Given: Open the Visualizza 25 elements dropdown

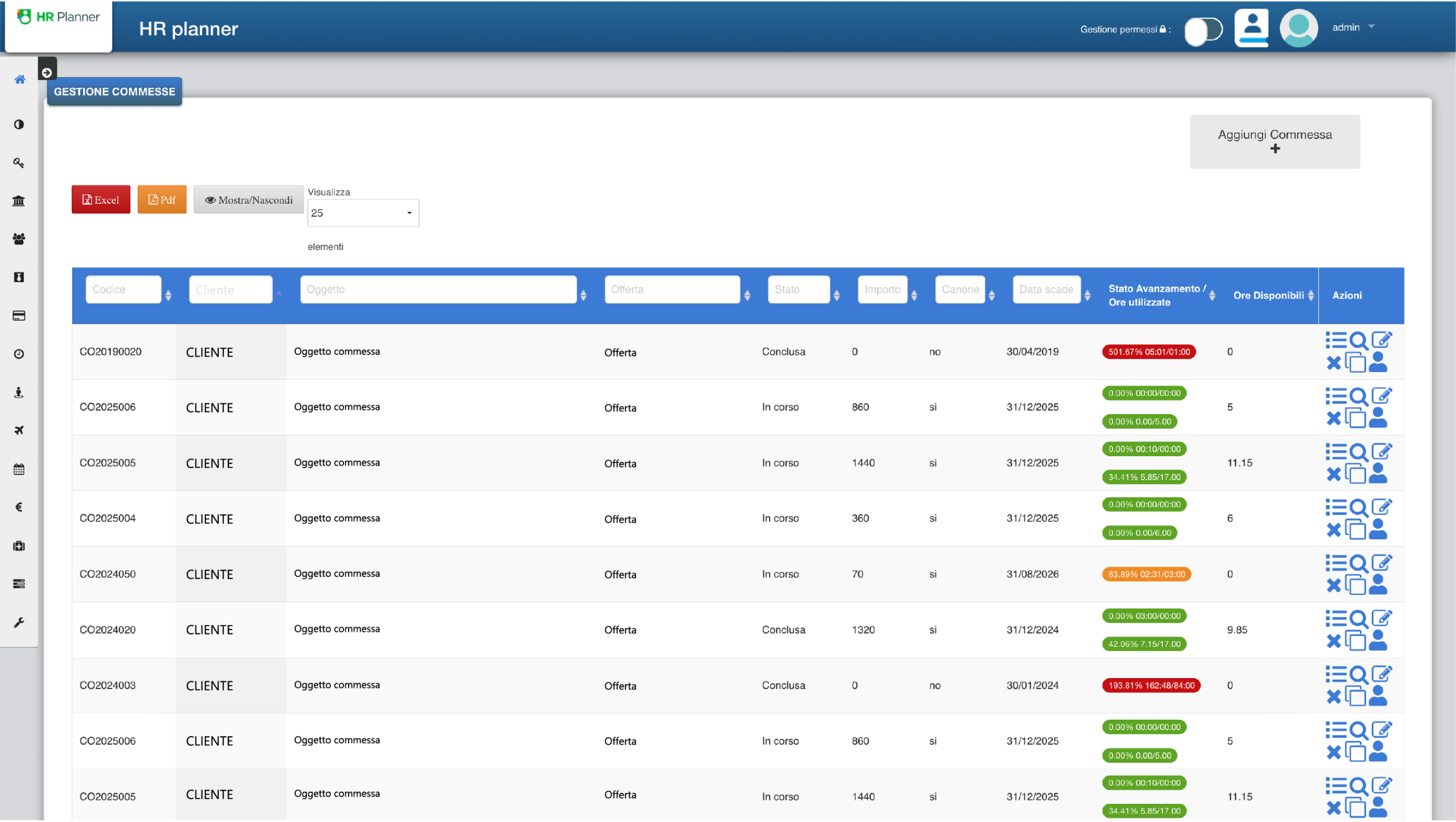Looking at the screenshot, I should [363, 213].
